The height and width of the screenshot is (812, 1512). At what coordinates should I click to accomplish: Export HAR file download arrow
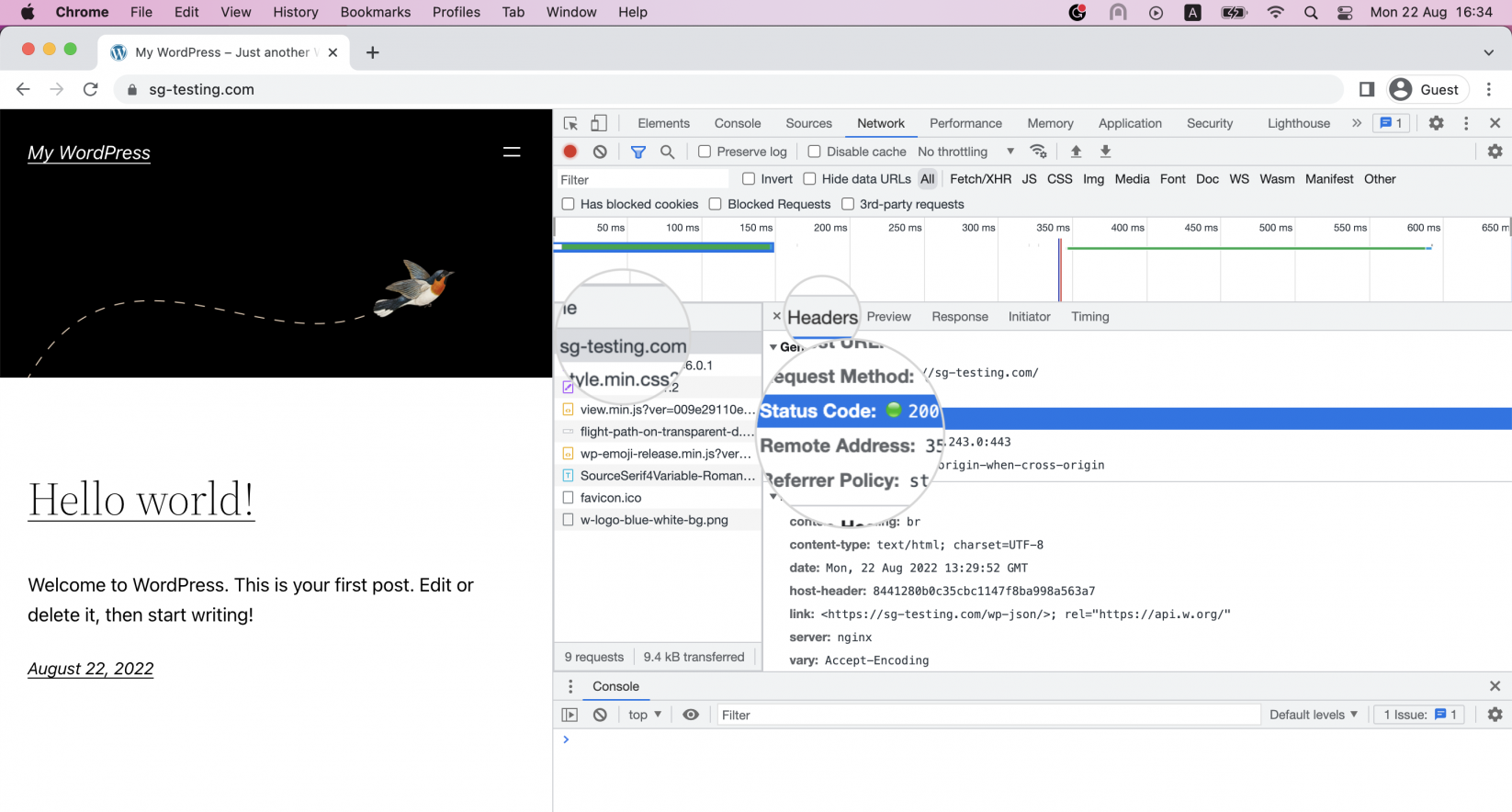click(x=1106, y=152)
